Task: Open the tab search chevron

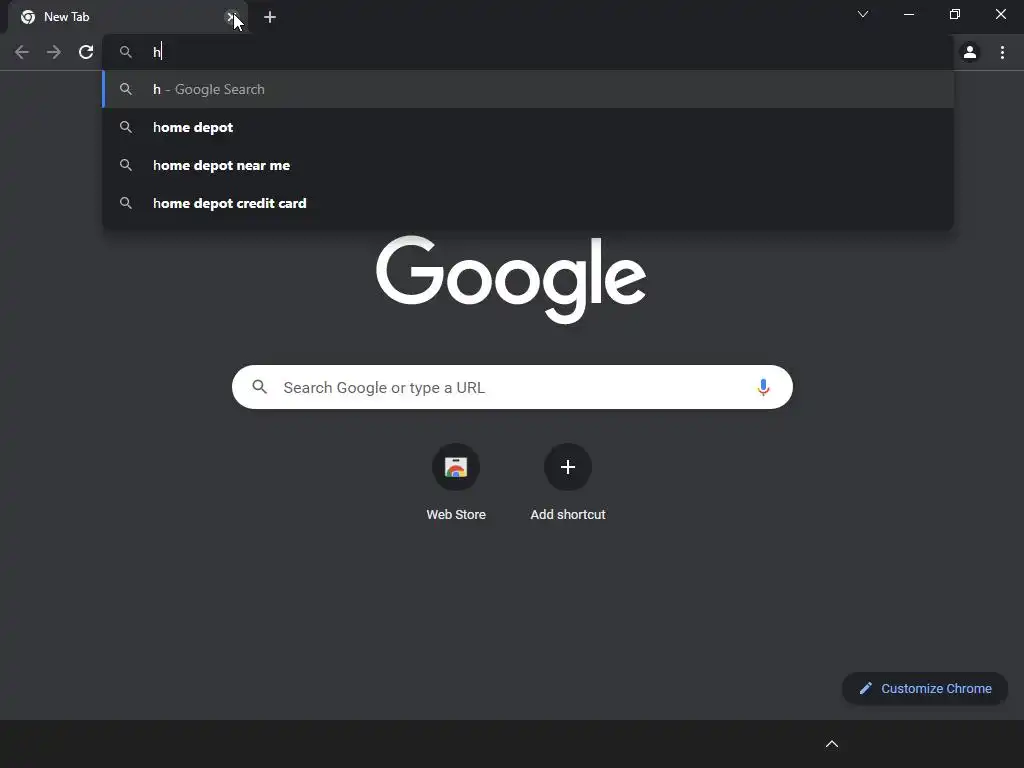Action: (863, 14)
